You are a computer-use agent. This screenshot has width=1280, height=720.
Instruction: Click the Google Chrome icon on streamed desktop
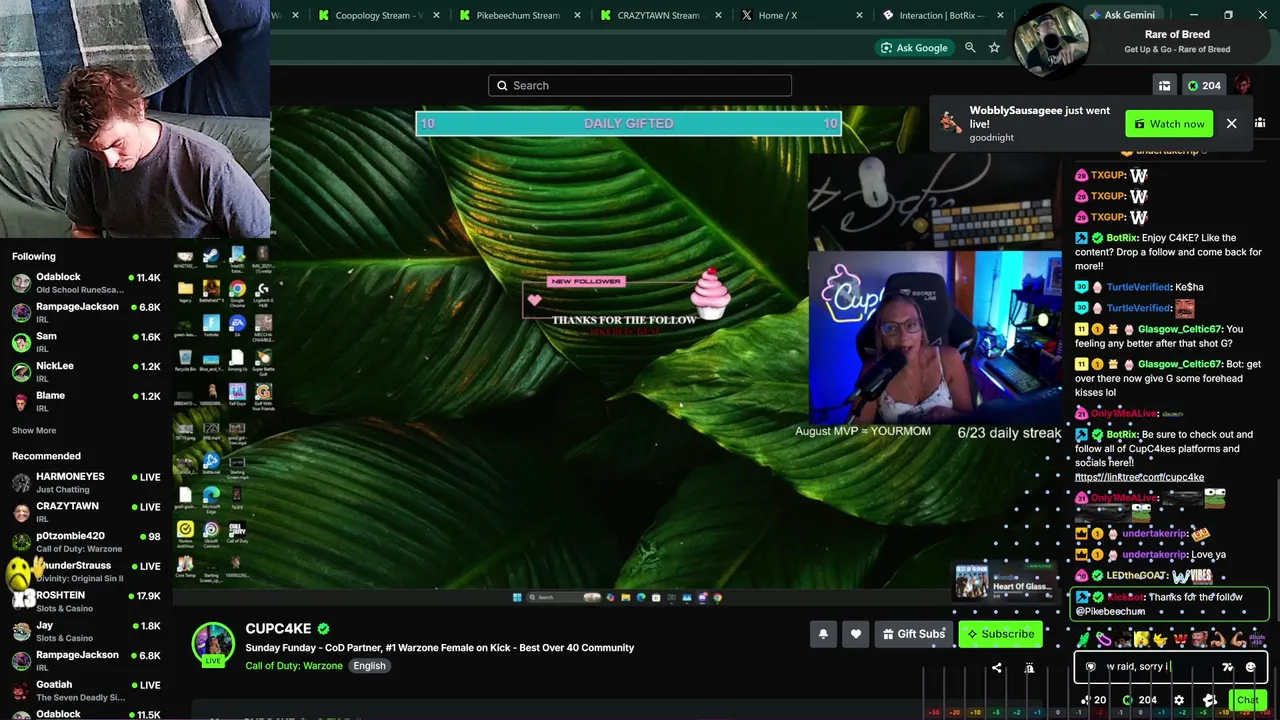(x=237, y=290)
